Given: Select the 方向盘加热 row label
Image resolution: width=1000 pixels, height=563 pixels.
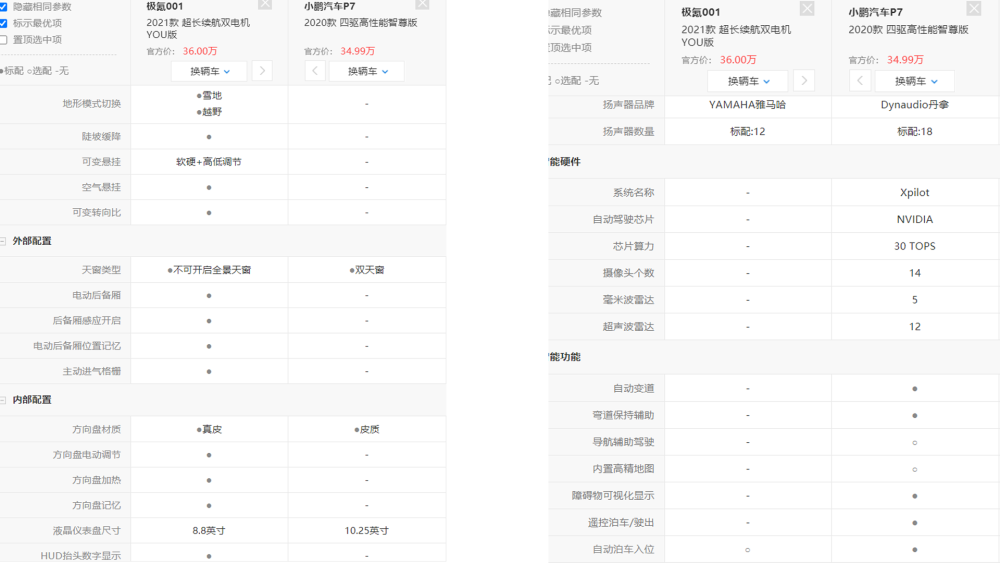Looking at the screenshot, I should coord(96,479).
